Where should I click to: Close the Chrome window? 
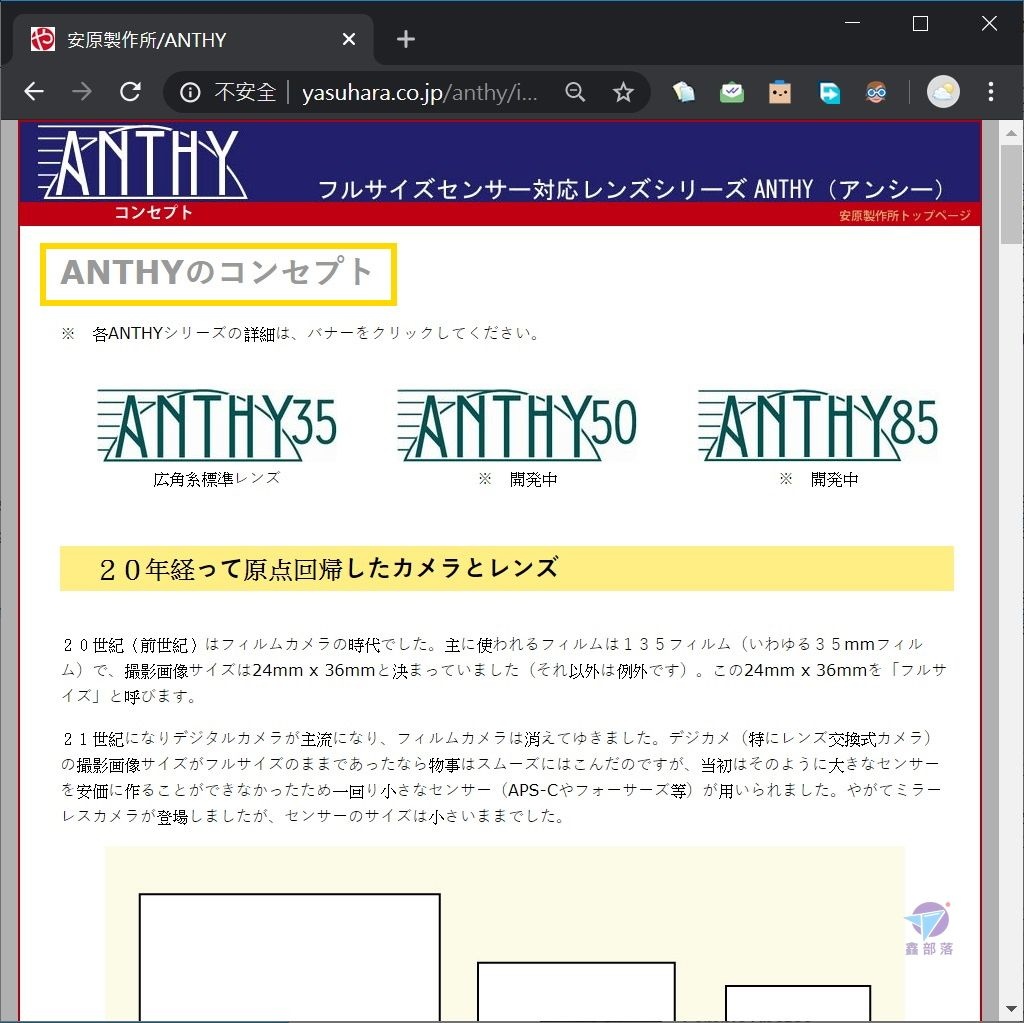pyautogui.click(x=989, y=24)
